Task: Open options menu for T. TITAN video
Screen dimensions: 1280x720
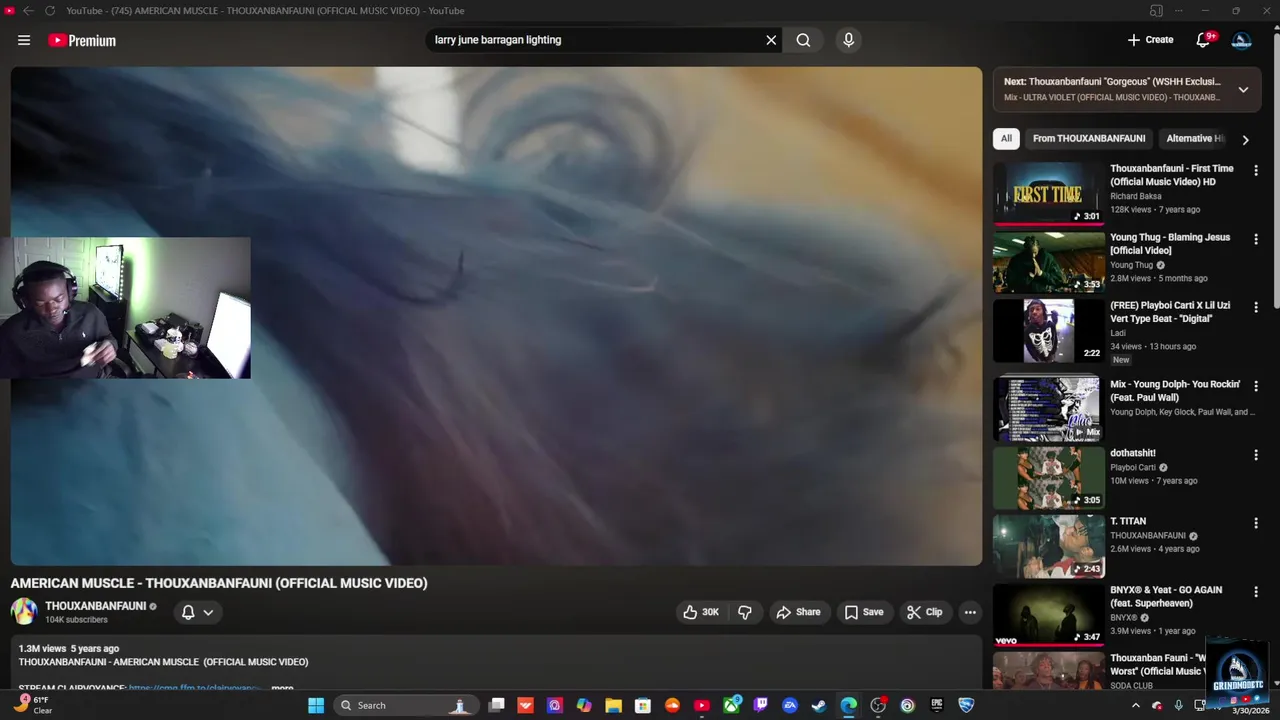Action: point(1256,523)
